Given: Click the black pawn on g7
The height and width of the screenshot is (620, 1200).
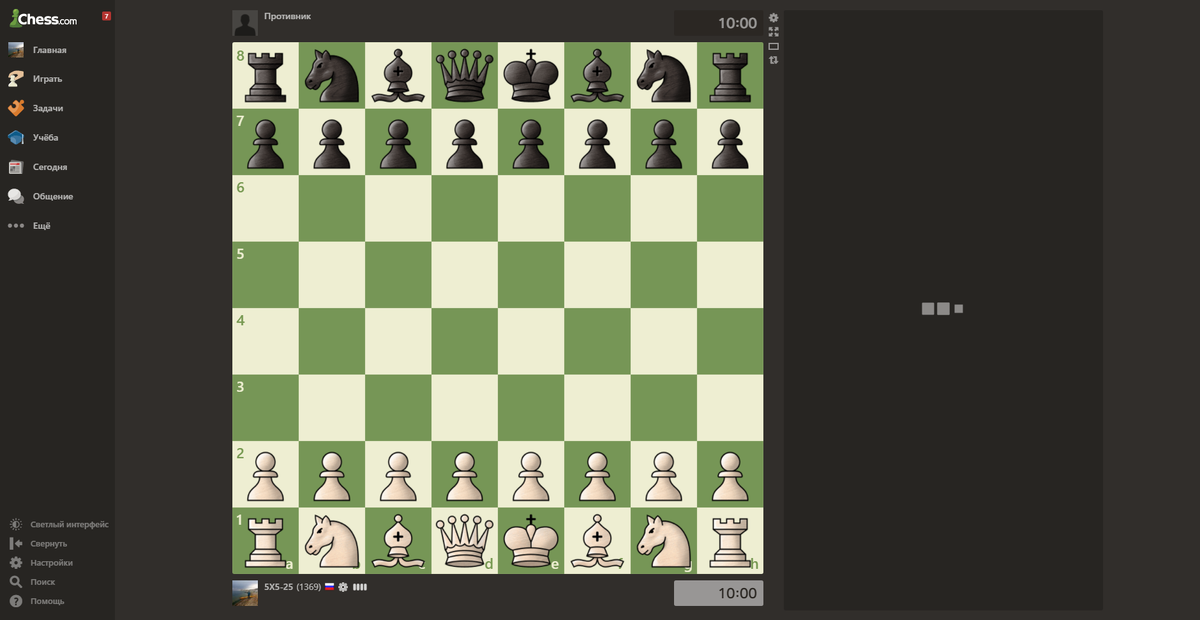Looking at the screenshot, I should tap(664, 142).
